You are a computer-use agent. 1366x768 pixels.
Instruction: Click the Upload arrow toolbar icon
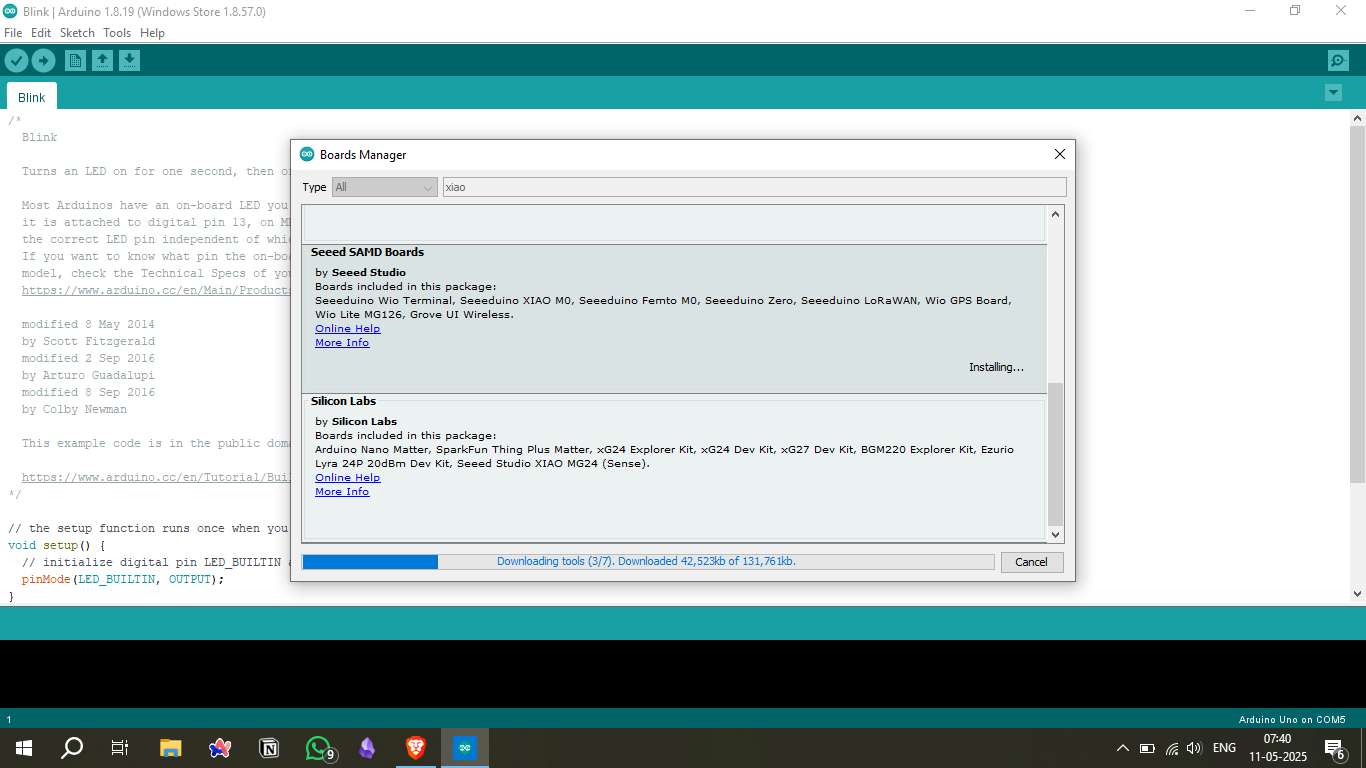43,61
